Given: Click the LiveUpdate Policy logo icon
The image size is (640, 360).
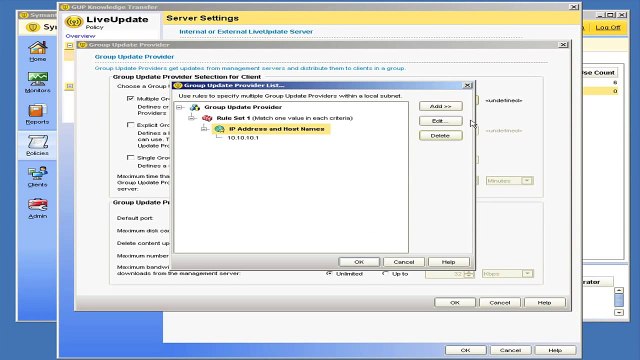Looking at the screenshot, I should pyautogui.click(x=74, y=22).
